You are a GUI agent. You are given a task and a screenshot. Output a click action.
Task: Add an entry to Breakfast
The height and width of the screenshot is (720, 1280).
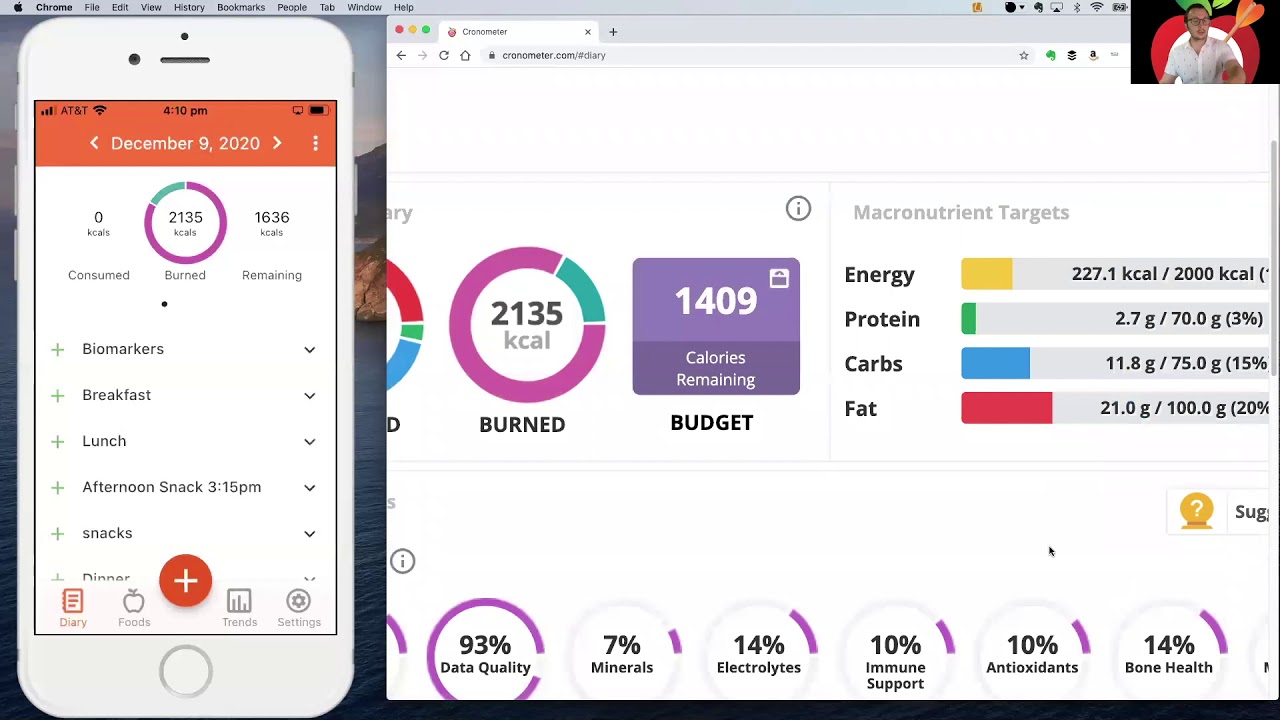58,395
